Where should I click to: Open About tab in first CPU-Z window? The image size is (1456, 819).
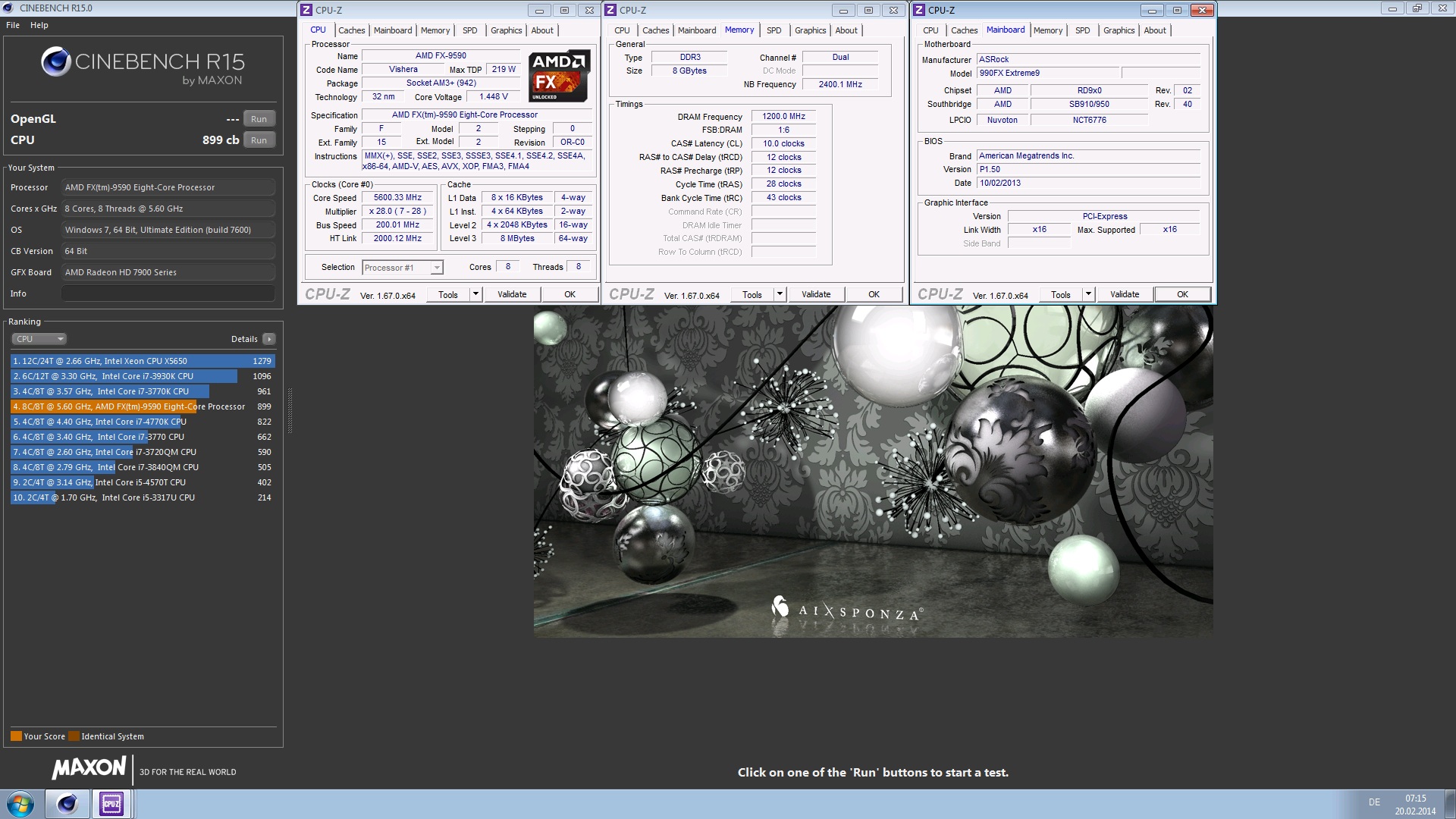[542, 30]
